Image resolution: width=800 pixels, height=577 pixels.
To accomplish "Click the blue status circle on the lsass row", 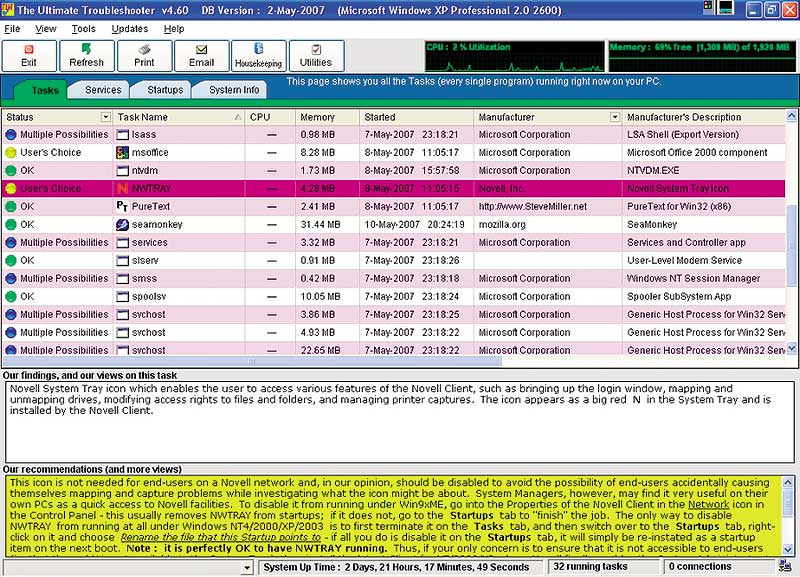I will pos(11,135).
